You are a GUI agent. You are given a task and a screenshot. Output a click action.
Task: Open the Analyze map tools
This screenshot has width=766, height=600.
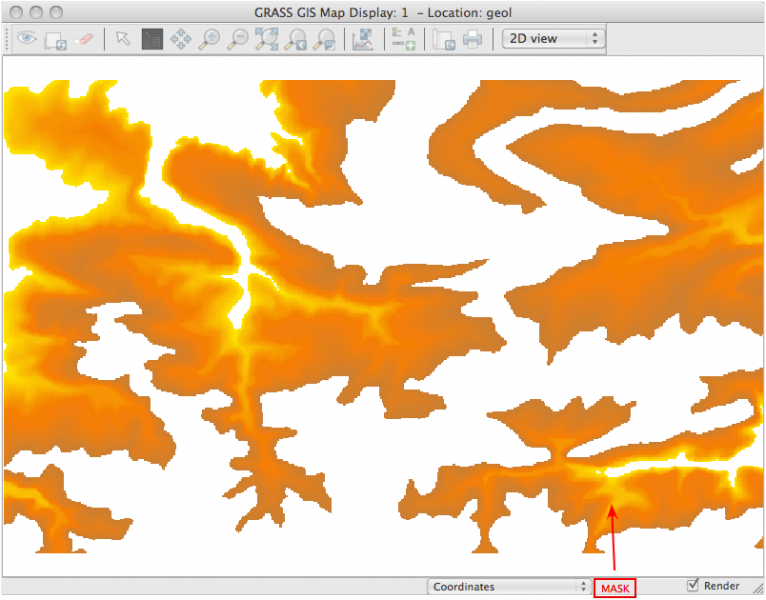362,39
